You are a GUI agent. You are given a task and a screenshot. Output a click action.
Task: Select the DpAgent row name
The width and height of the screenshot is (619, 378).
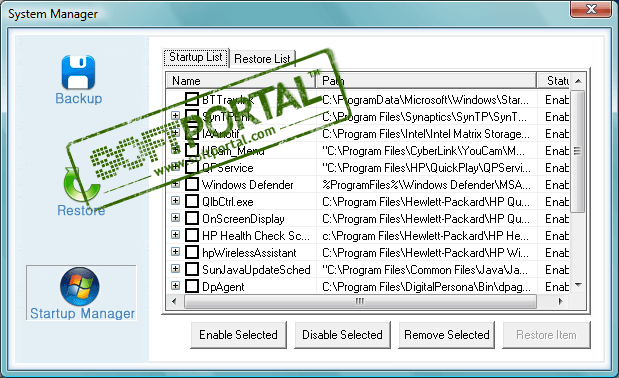[223, 287]
